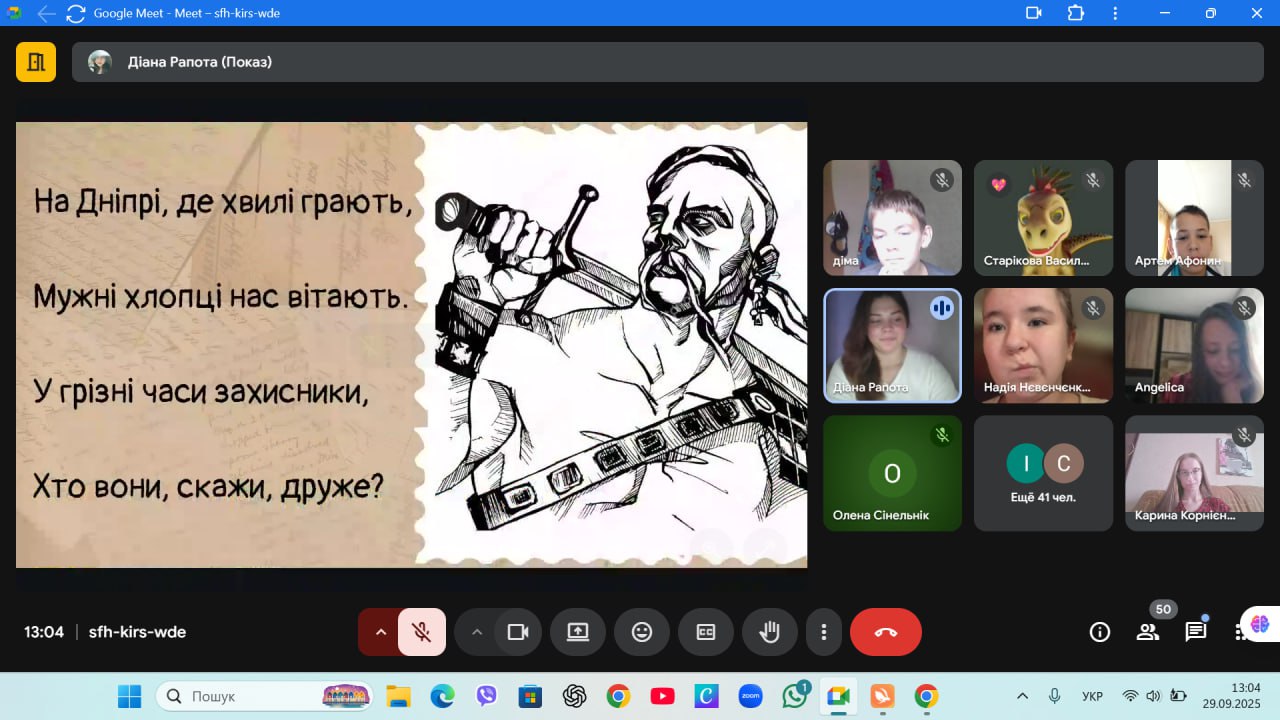Image resolution: width=1280 pixels, height=720 pixels.
Task: Leave the call with red hang-up button
Action: [x=886, y=632]
